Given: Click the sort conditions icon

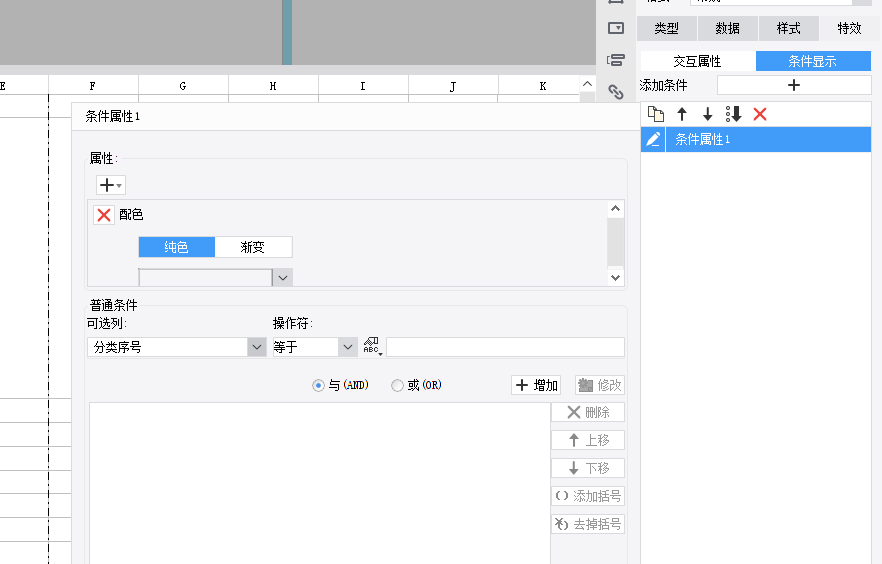Looking at the screenshot, I should tap(733, 114).
